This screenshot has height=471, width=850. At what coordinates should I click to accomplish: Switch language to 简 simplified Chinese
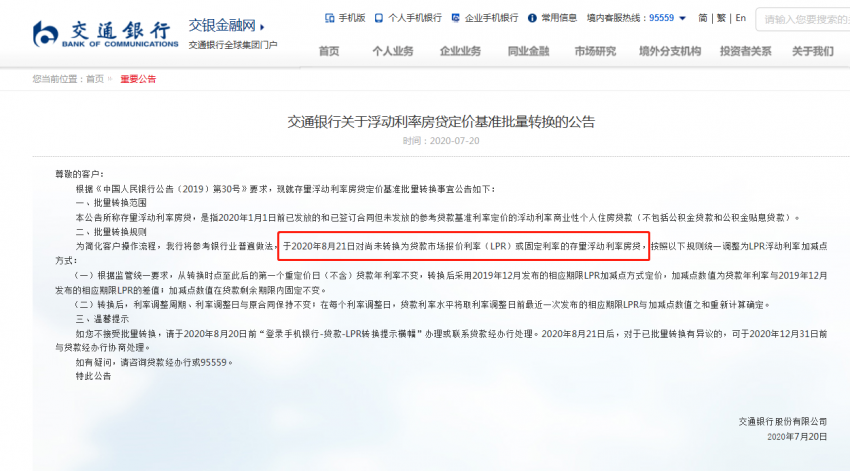(x=703, y=18)
